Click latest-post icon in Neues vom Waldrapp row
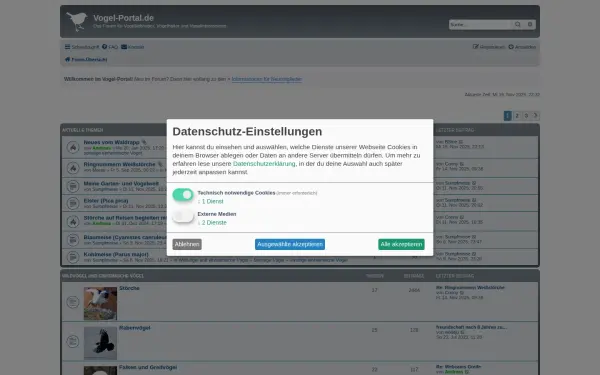The image size is (600, 375). tap(460, 142)
